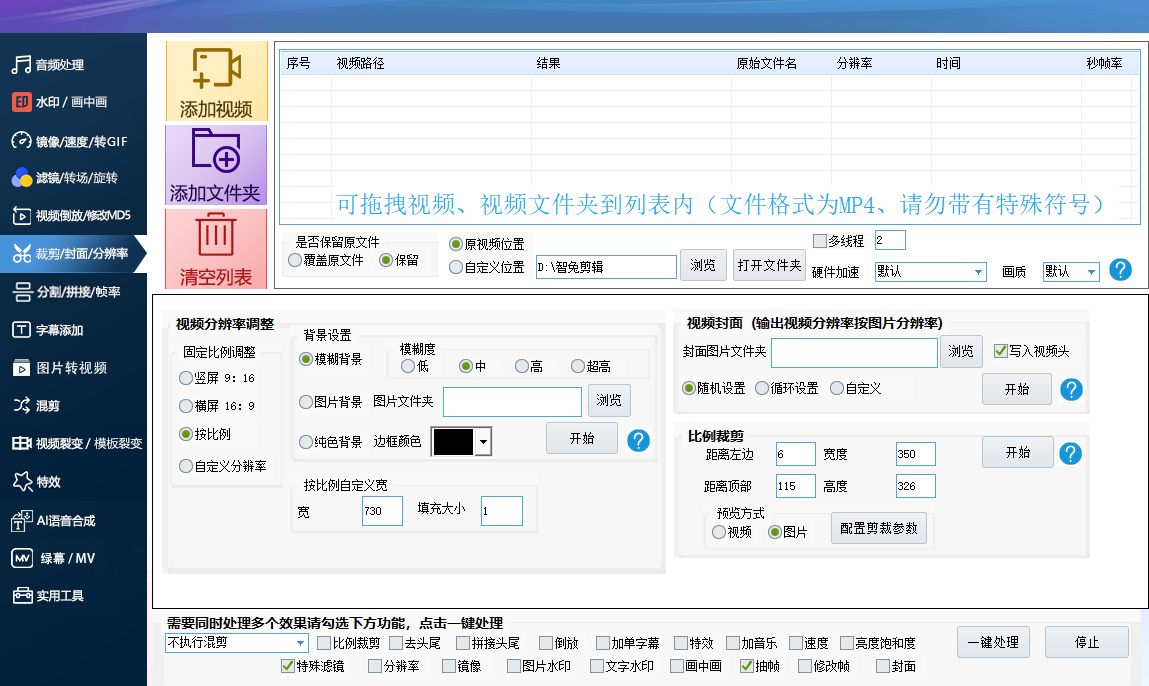
Task: Click the Add Folder (添加文件夹) icon
Action: click(x=216, y=152)
